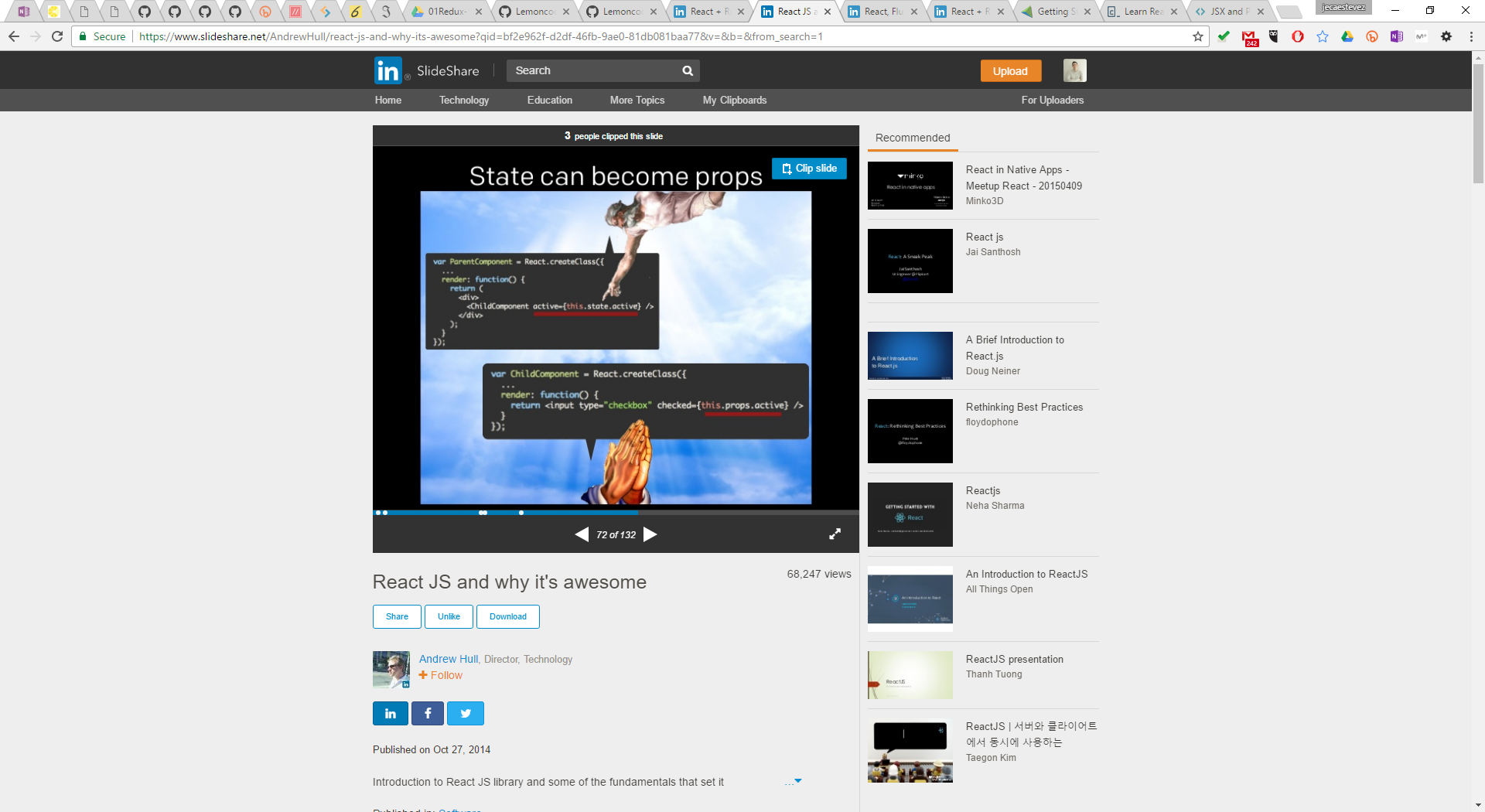Open Home navigation item

388,100
